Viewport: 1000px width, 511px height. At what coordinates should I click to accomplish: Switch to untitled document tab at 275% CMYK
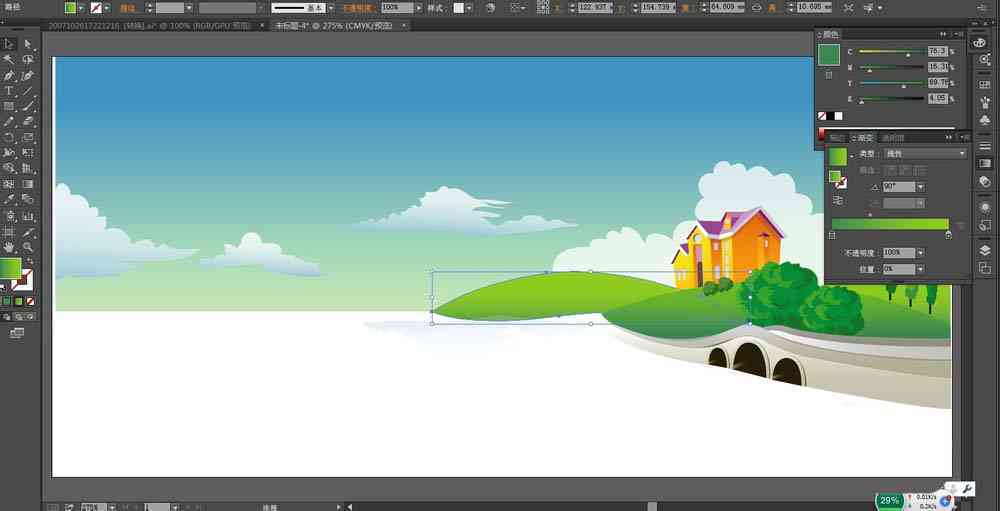pyautogui.click(x=334, y=26)
